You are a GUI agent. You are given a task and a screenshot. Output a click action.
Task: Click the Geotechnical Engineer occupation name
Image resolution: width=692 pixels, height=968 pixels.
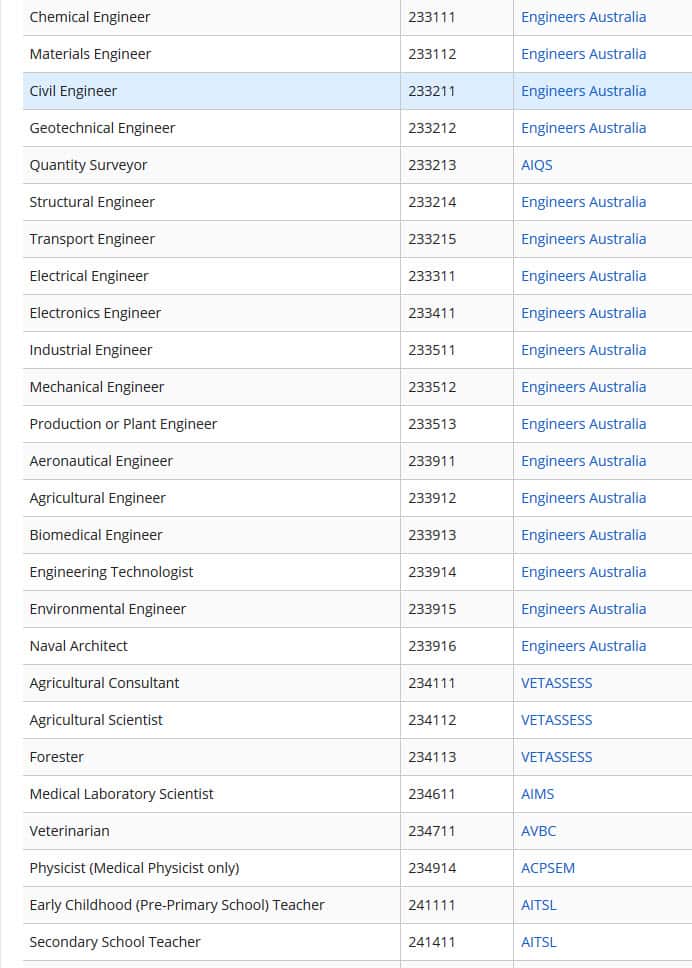(x=103, y=127)
